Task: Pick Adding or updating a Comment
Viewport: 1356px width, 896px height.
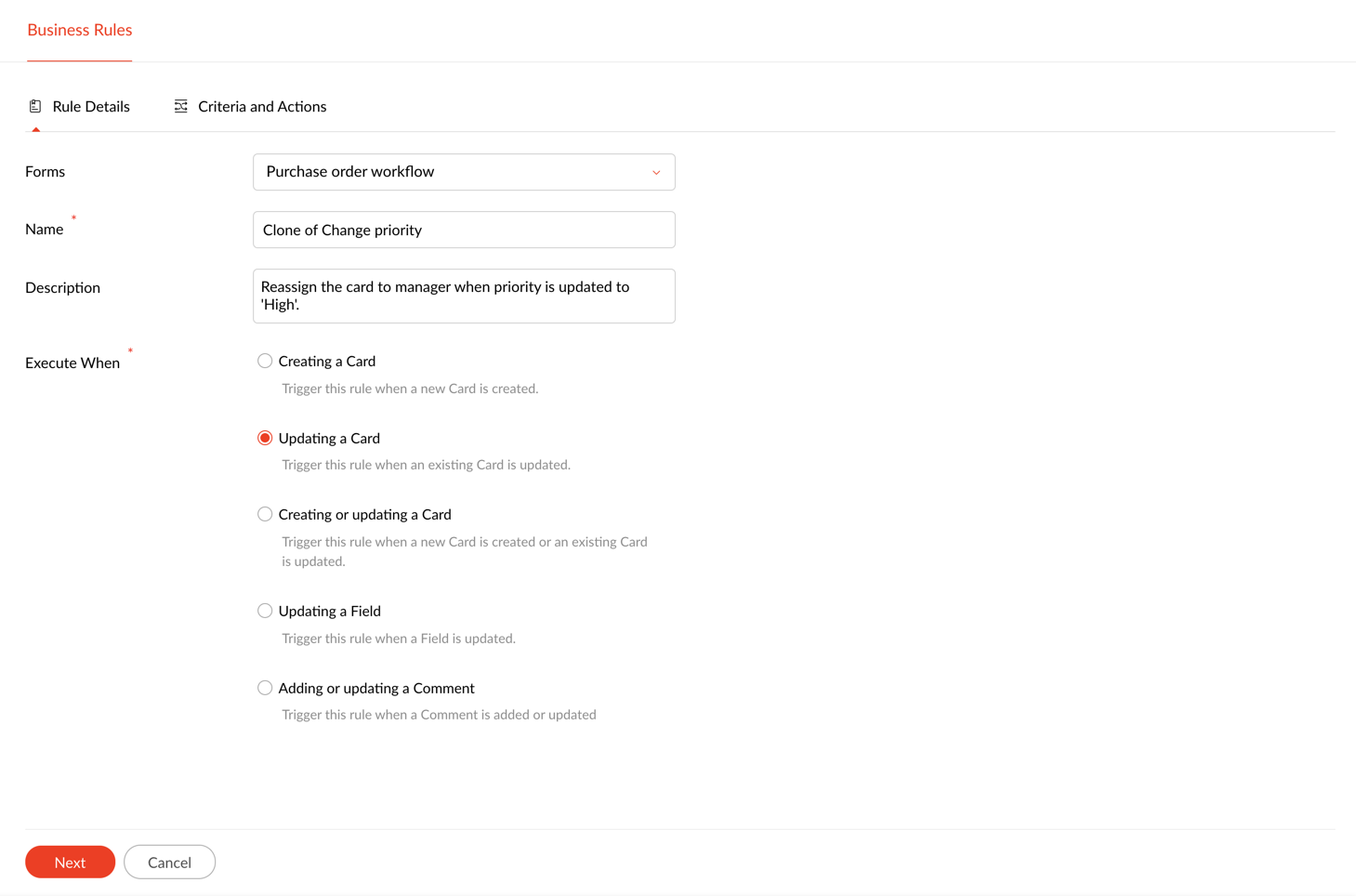Action: [265, 688]
